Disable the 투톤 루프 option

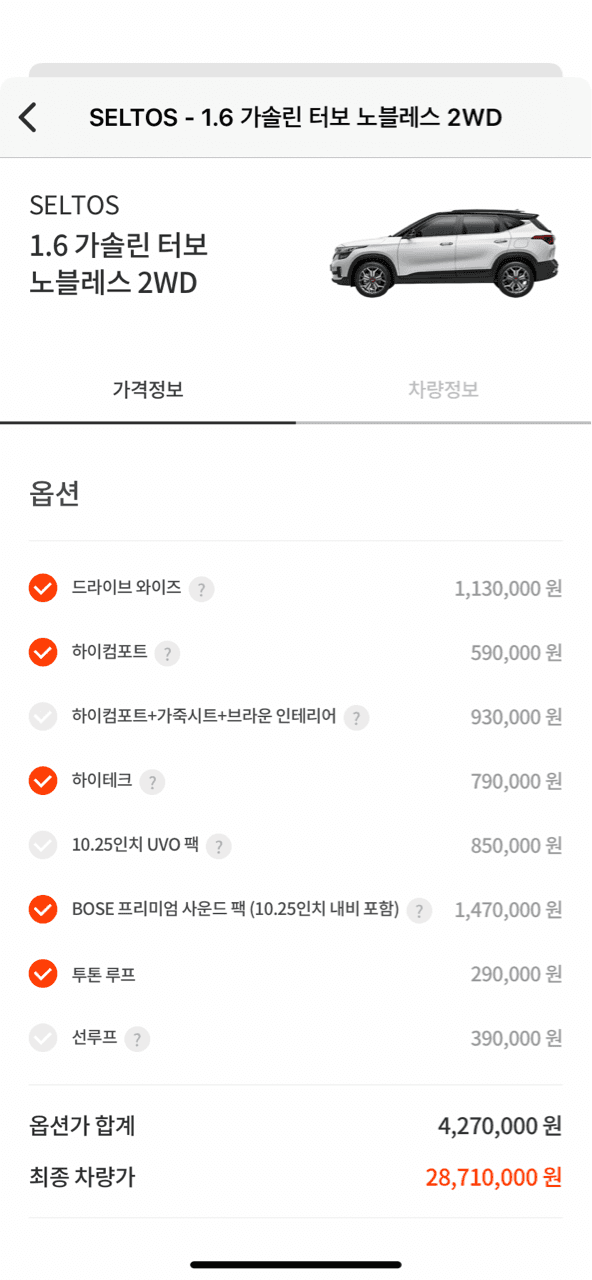click(x=42, y=973)
